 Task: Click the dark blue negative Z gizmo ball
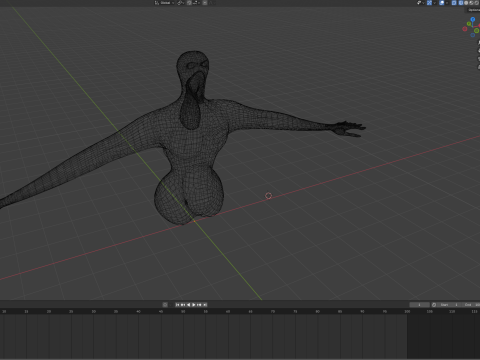[x=473, y=35]
